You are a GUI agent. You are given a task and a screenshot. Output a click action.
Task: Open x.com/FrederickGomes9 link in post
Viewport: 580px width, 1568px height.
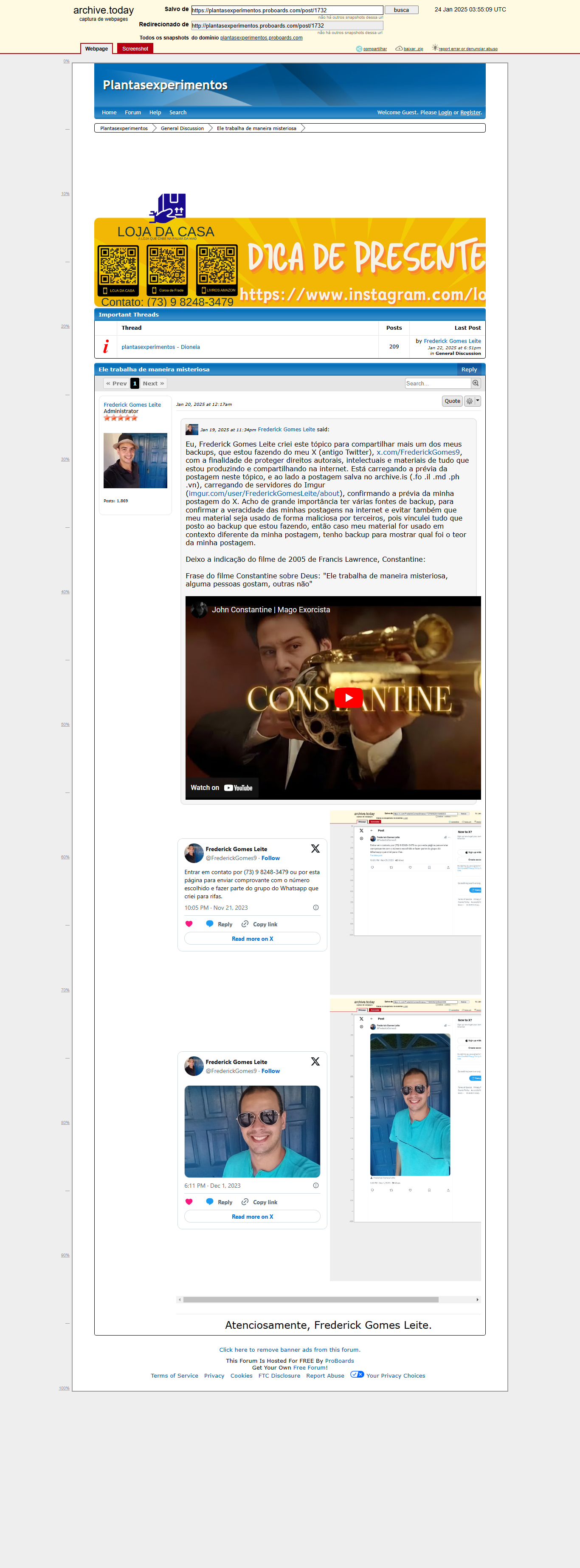[418, 452]
